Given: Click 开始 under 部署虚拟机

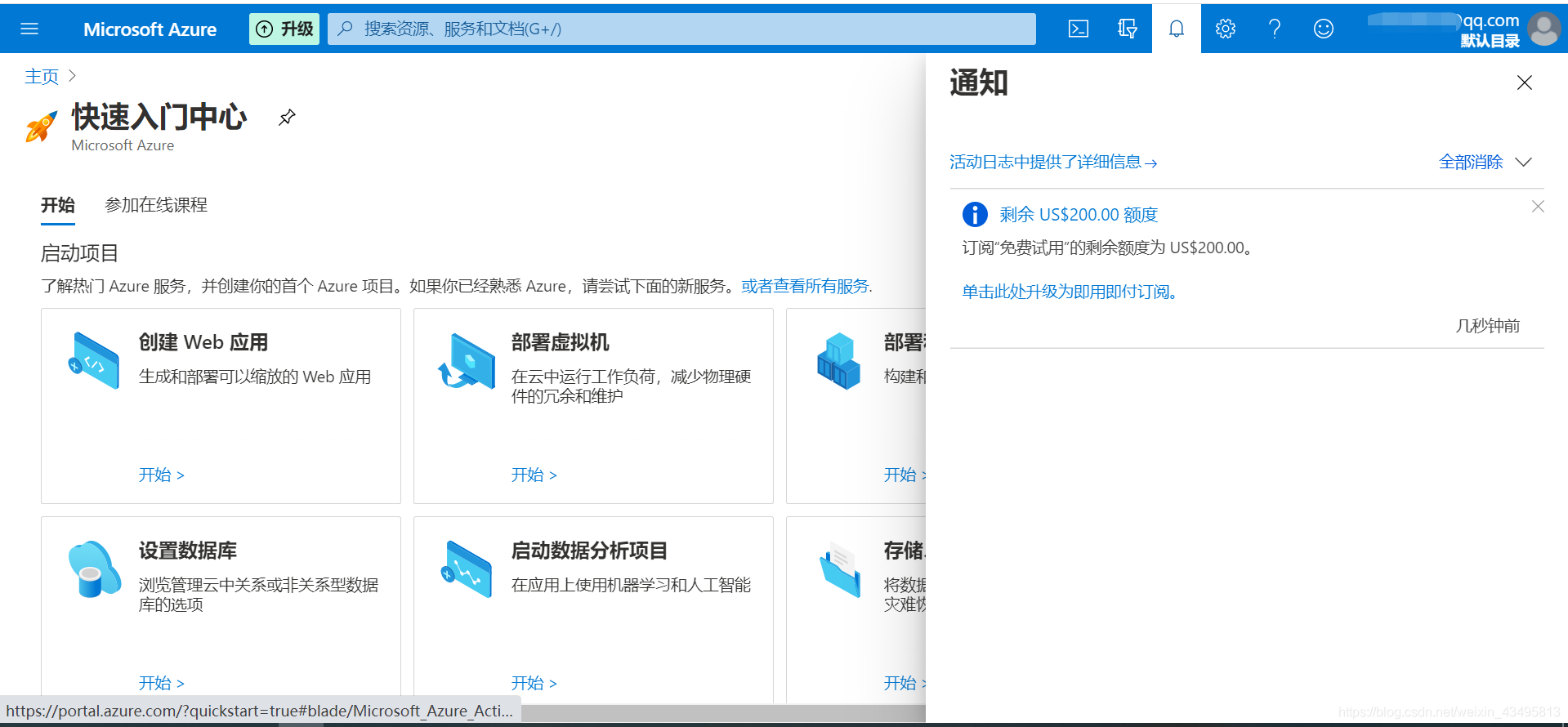Looking at the screenshot, I should pos(534,475).
